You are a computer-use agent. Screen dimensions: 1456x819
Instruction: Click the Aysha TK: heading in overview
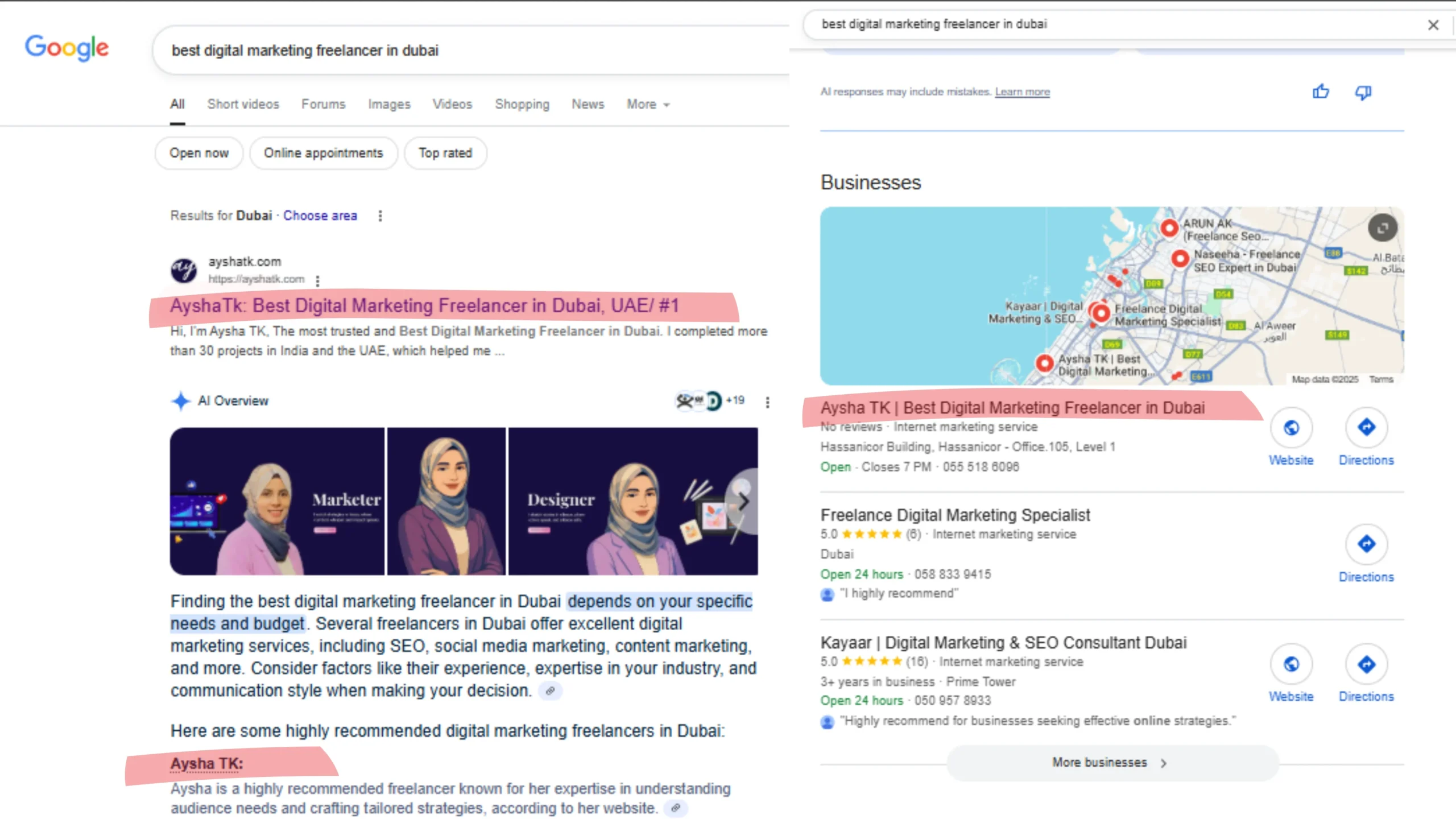click(x=206, y=763)
